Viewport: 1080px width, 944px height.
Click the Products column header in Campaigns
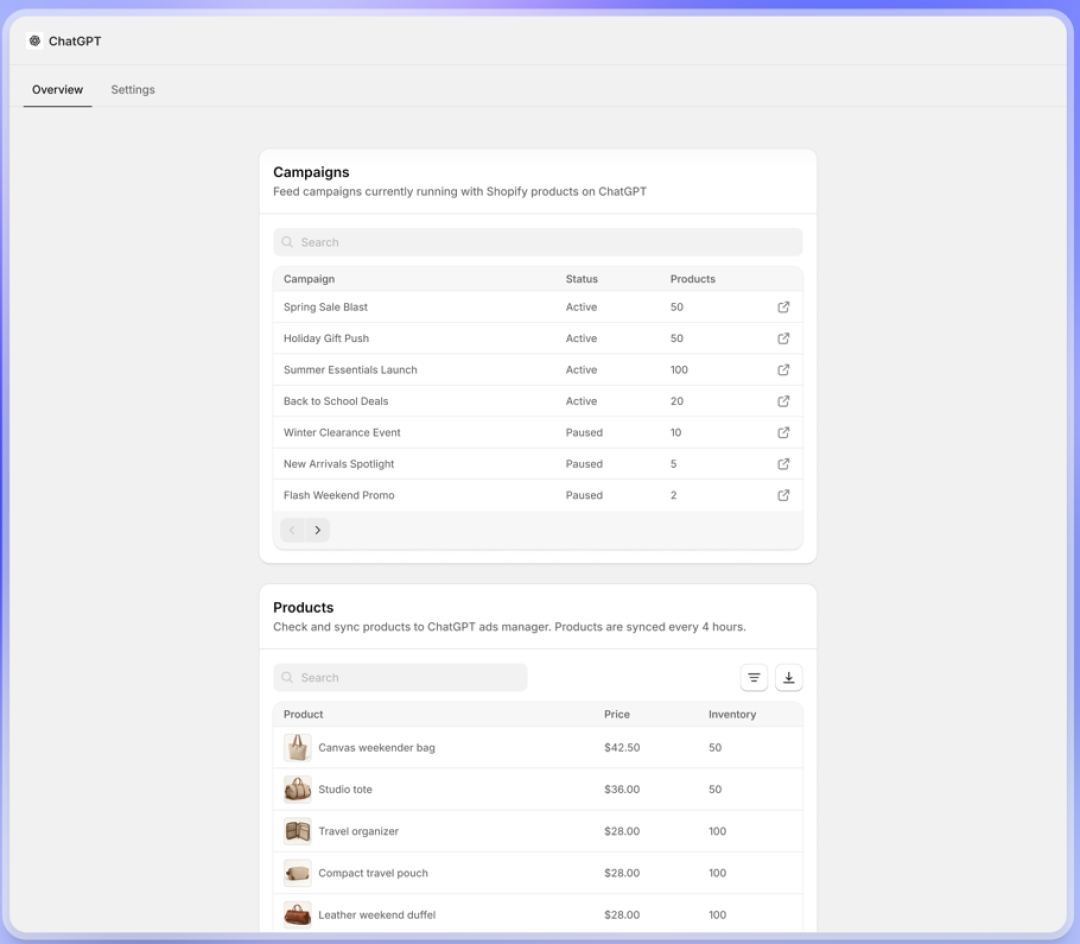tap(693, 279)
